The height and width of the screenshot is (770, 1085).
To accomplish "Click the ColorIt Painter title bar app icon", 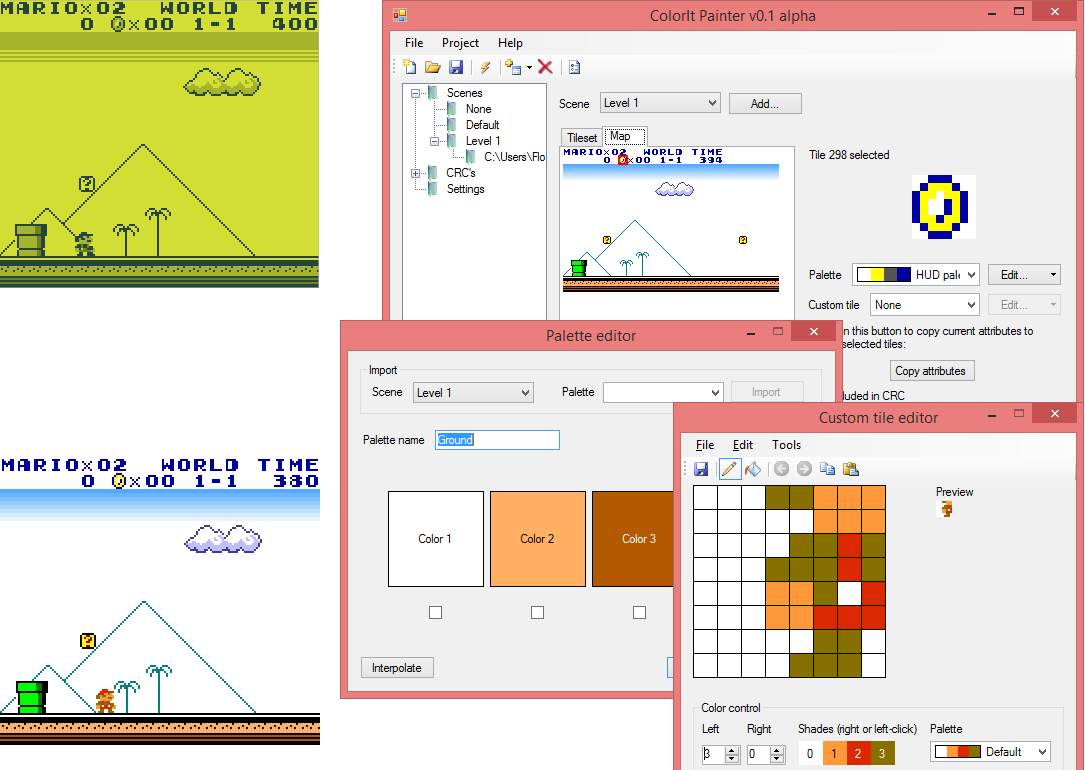I will point(400,15).
